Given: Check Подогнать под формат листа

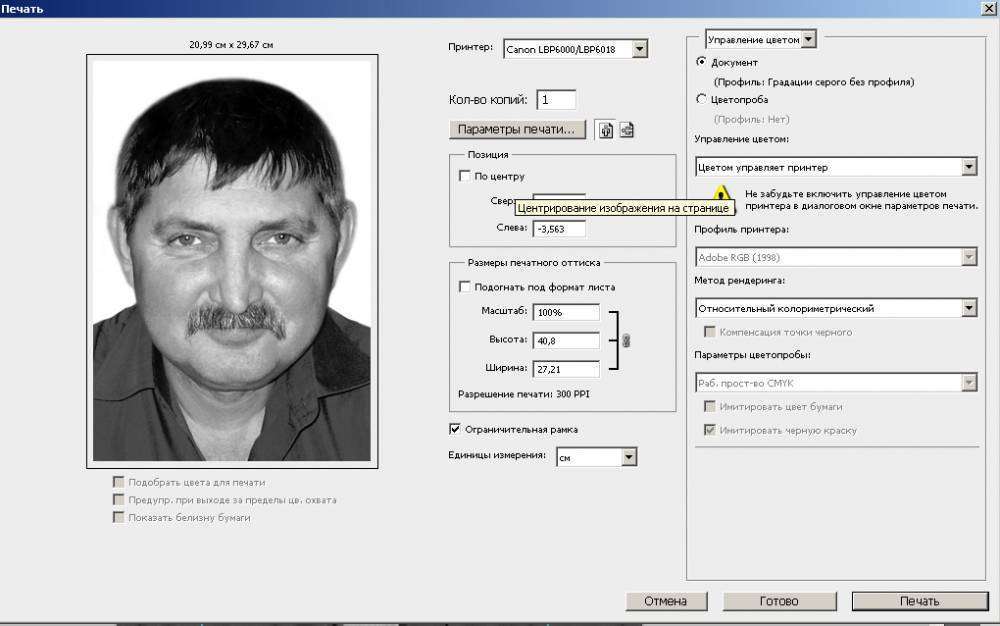Looking at the screenshot, I should [x=464, y=287].
